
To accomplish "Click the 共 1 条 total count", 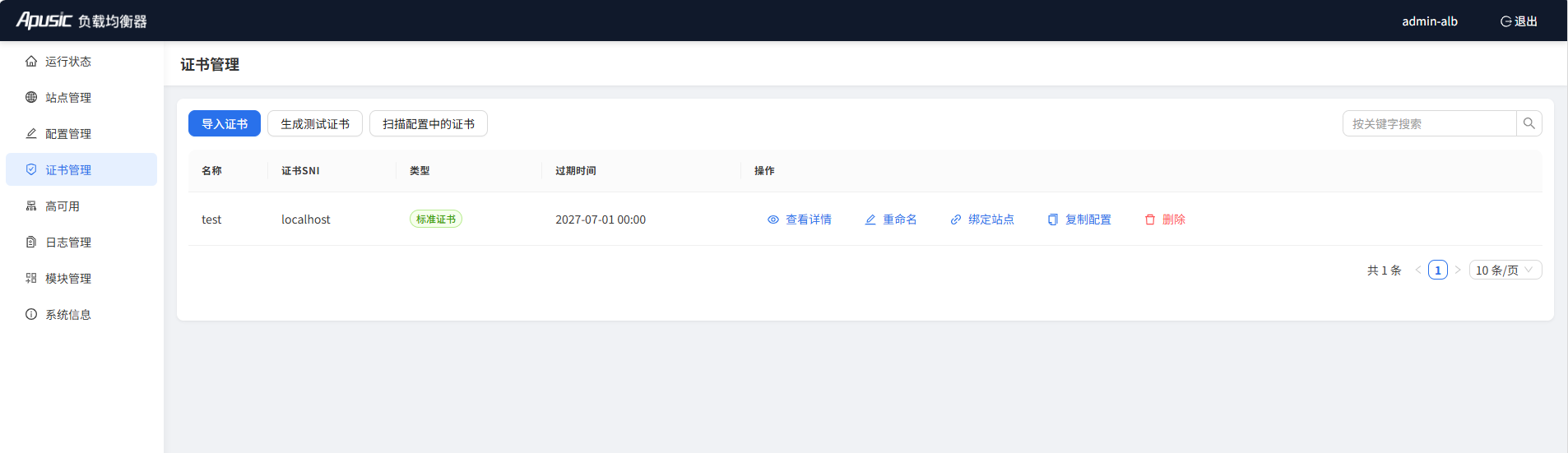I will coord(1385,270).
